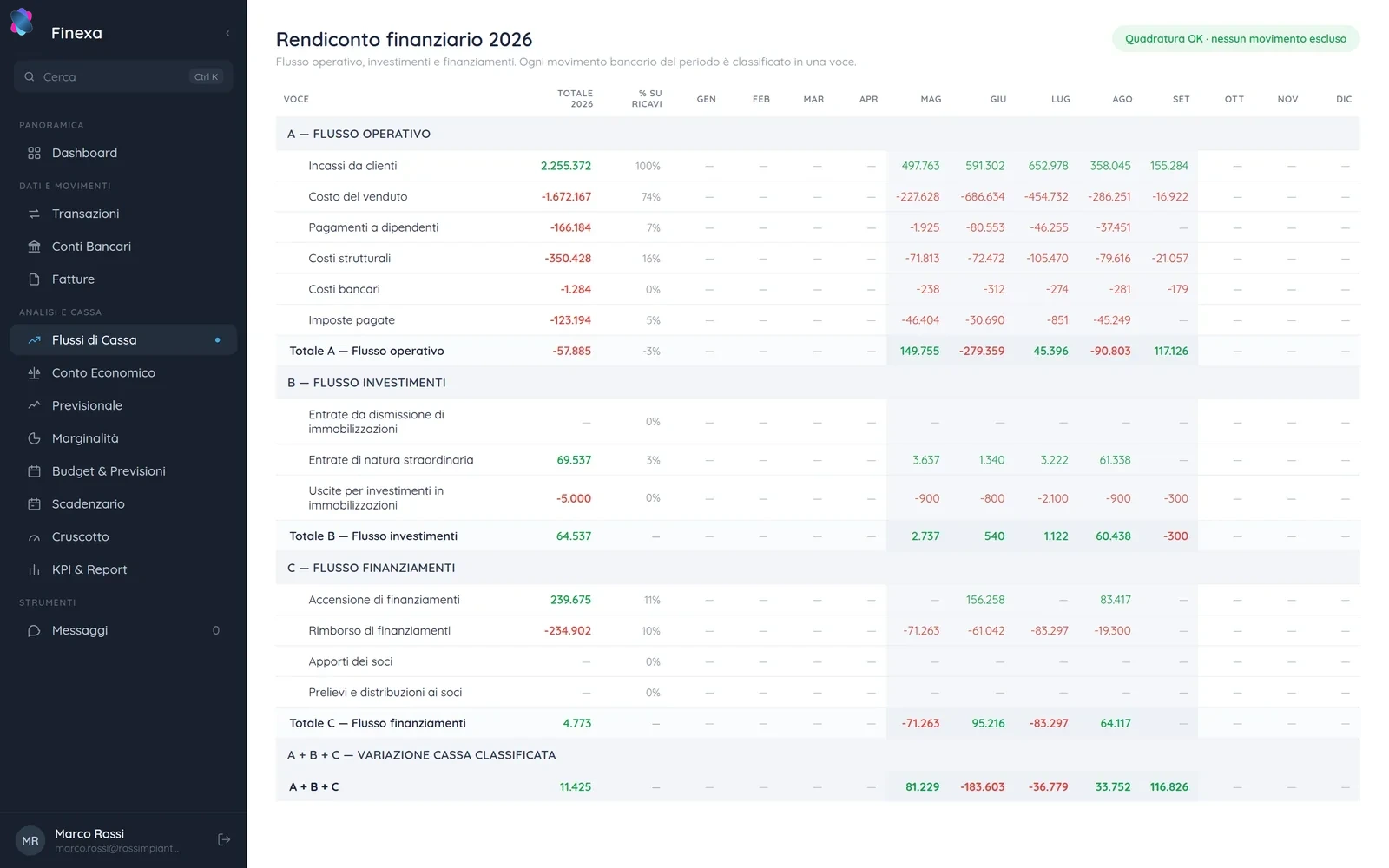Click the MAG column header
The height and width of the screenshot is (868, 1389).
click(931, 99)
